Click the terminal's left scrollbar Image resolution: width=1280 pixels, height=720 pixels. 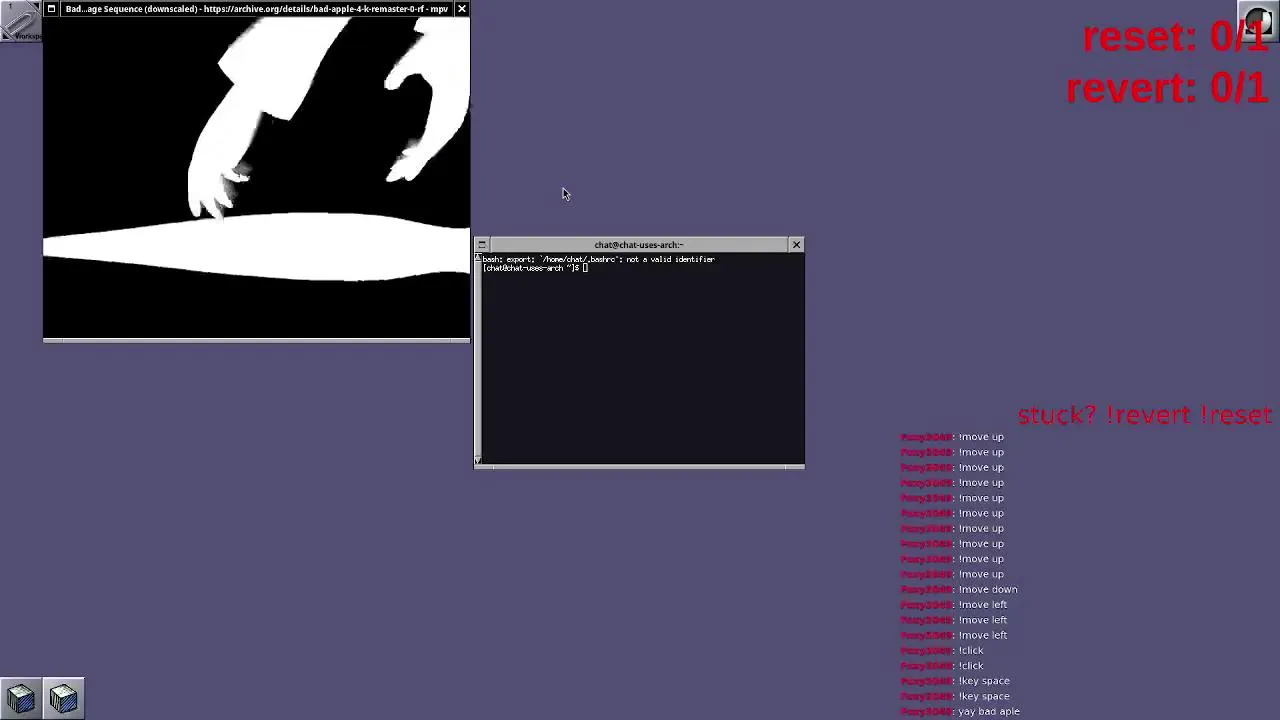(478, 359)
